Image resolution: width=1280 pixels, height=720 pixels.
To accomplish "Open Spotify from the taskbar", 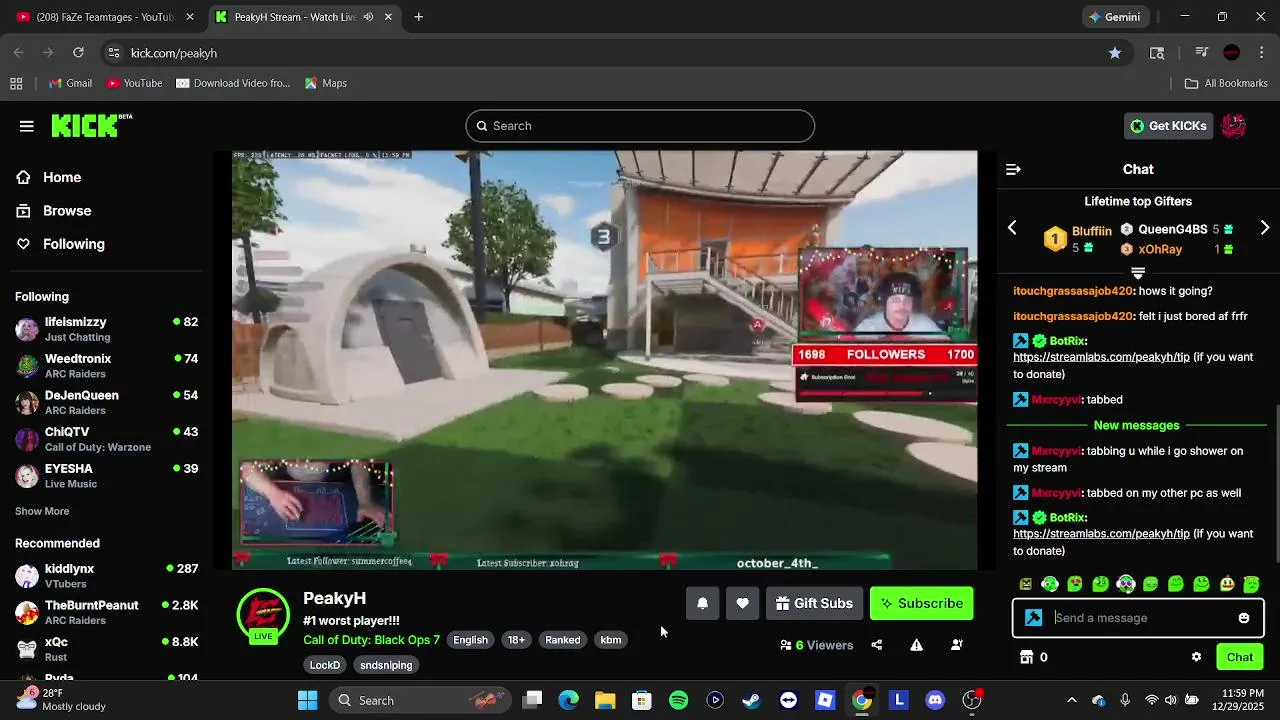I will [x=678, y=700].
